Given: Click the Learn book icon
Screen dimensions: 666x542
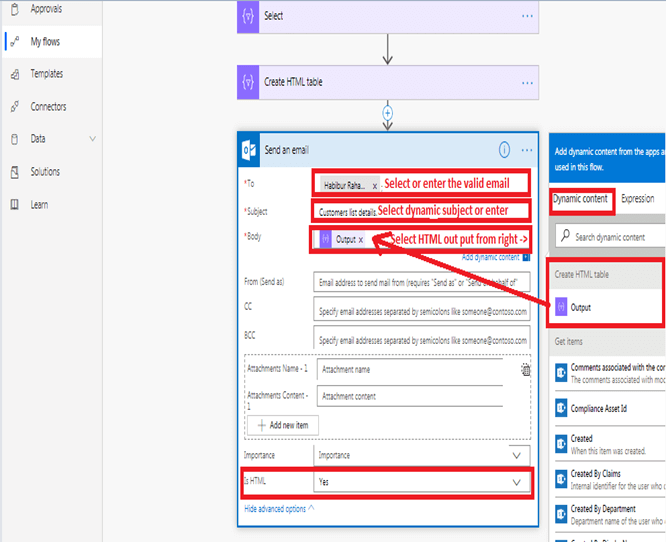Looking at the screenshot, I should pyautogui.click(x=15, y=205).
